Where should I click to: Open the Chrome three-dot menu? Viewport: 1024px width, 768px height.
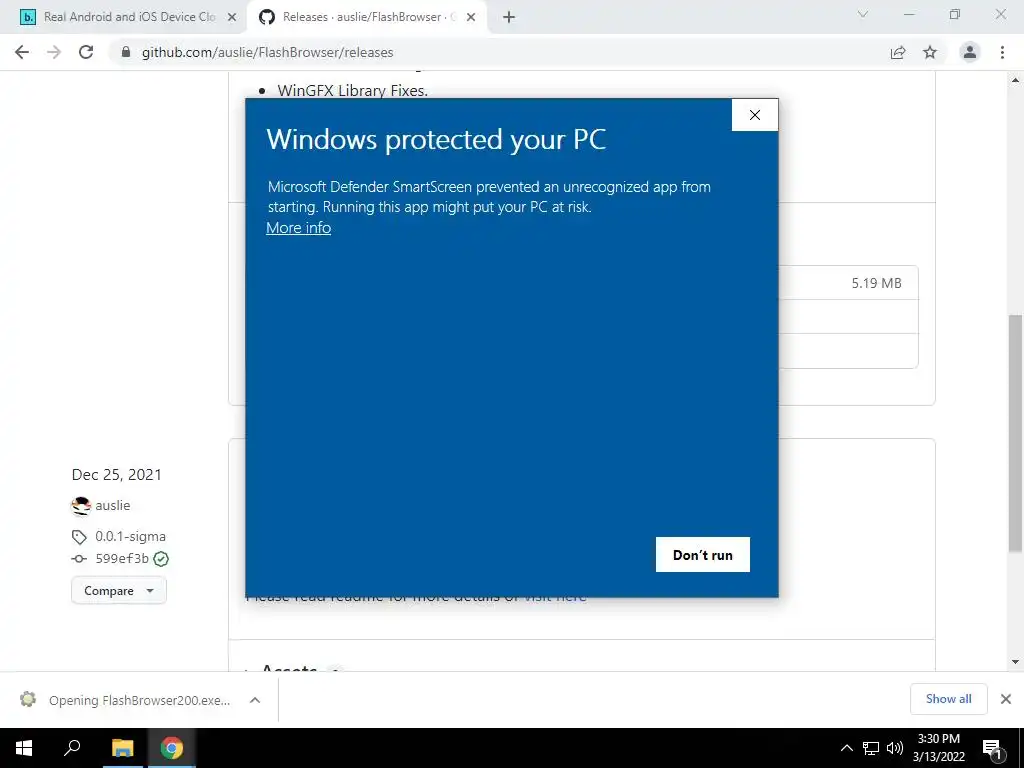coord(1002,52)
